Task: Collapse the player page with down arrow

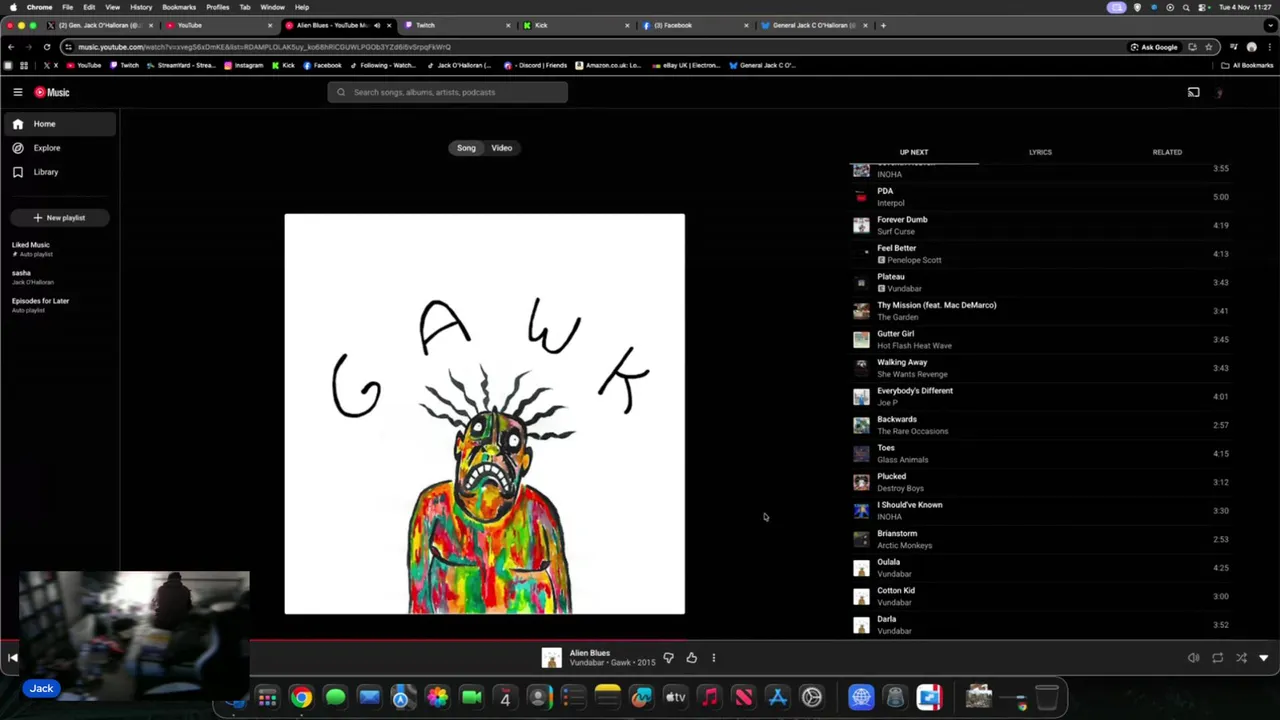Action: click(x=1264, y=658)
